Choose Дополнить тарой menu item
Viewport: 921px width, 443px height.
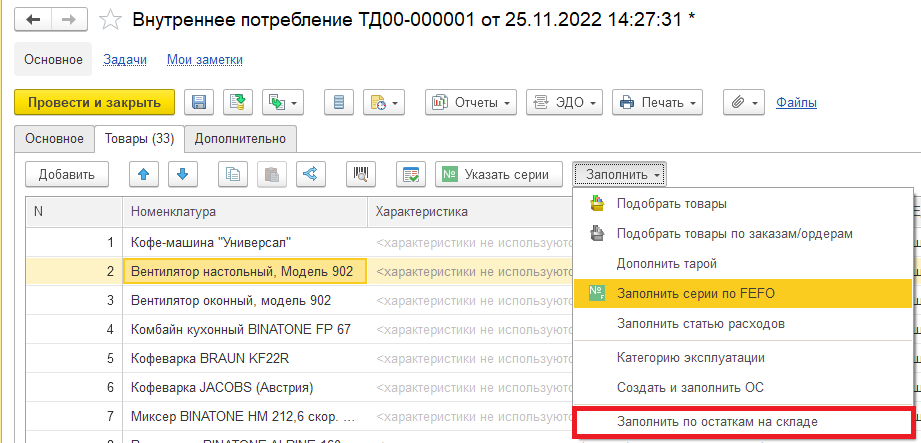coord(742,263)
